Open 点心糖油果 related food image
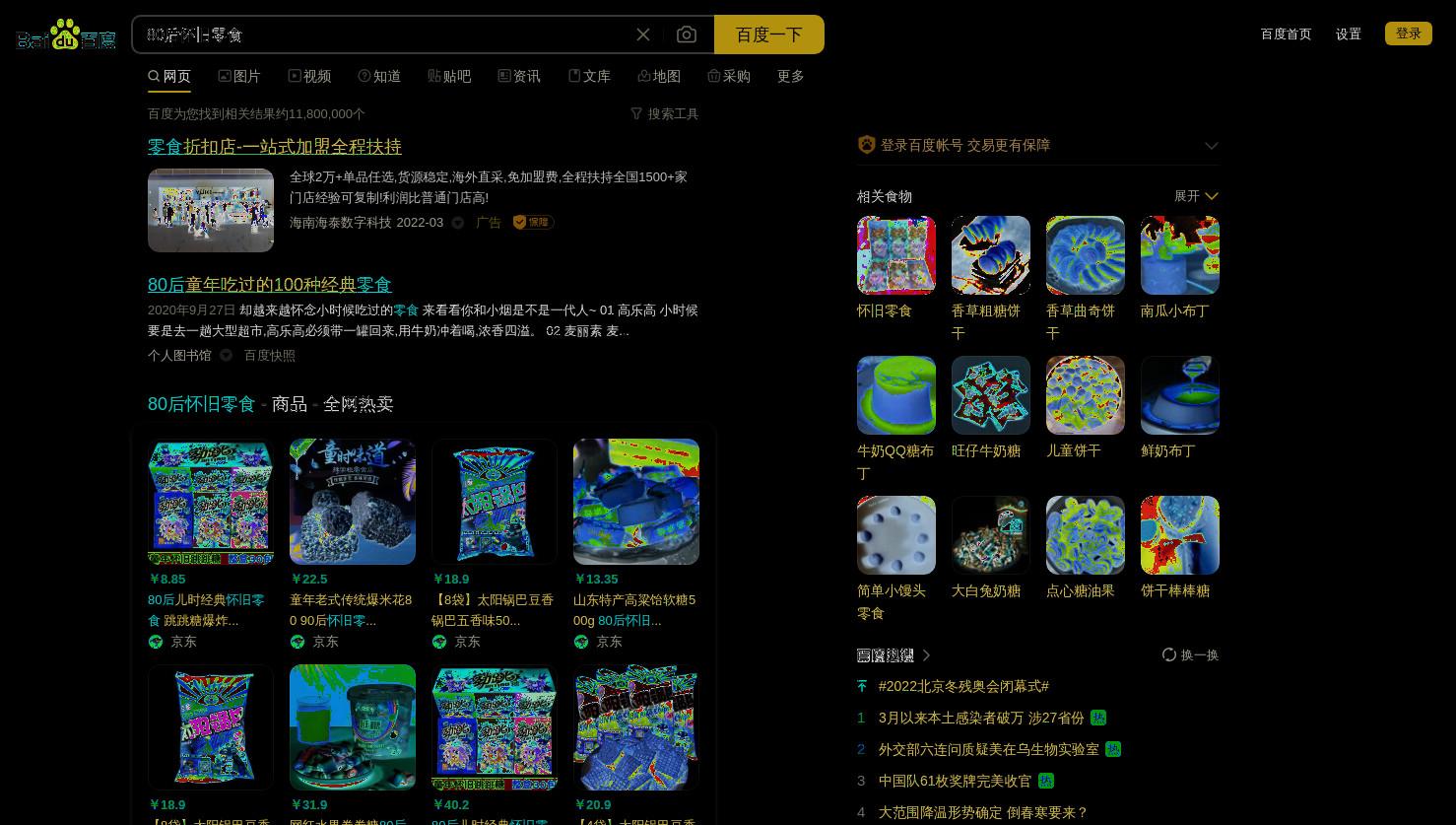This screenshot has width=1456, height=825. click(1086, 535)
